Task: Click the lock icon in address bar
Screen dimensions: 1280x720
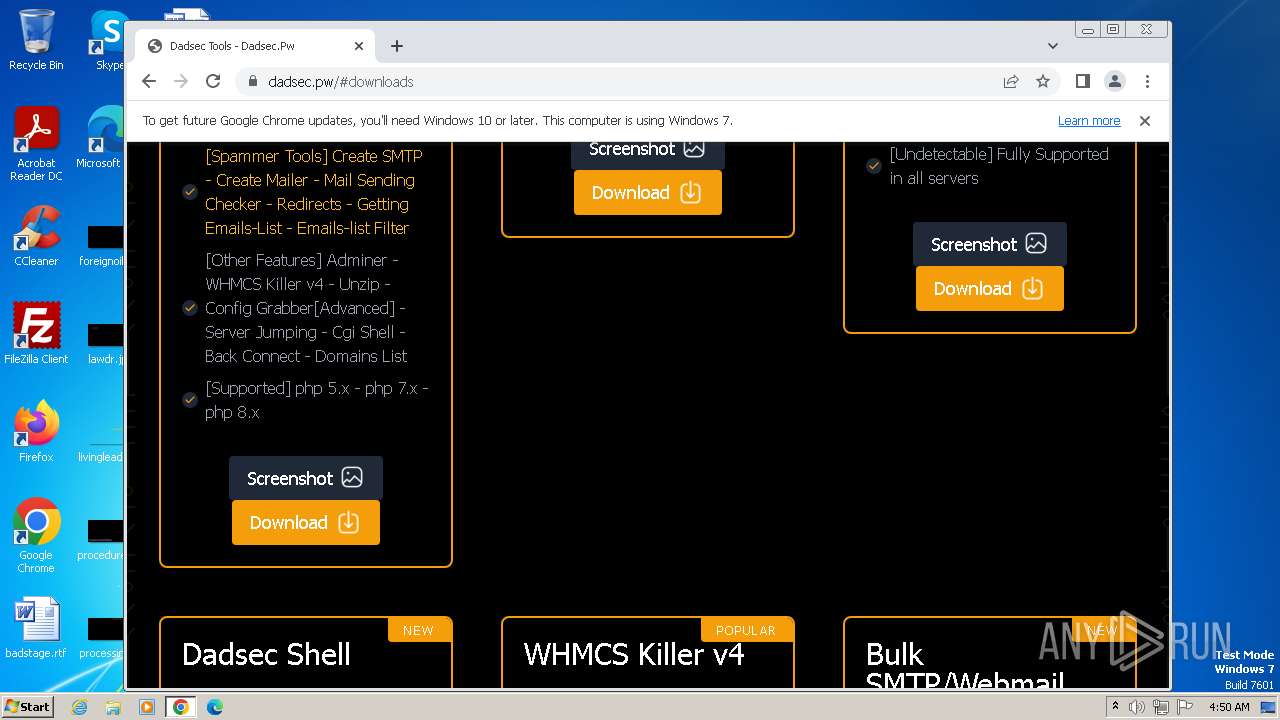Action: (253, 82)
